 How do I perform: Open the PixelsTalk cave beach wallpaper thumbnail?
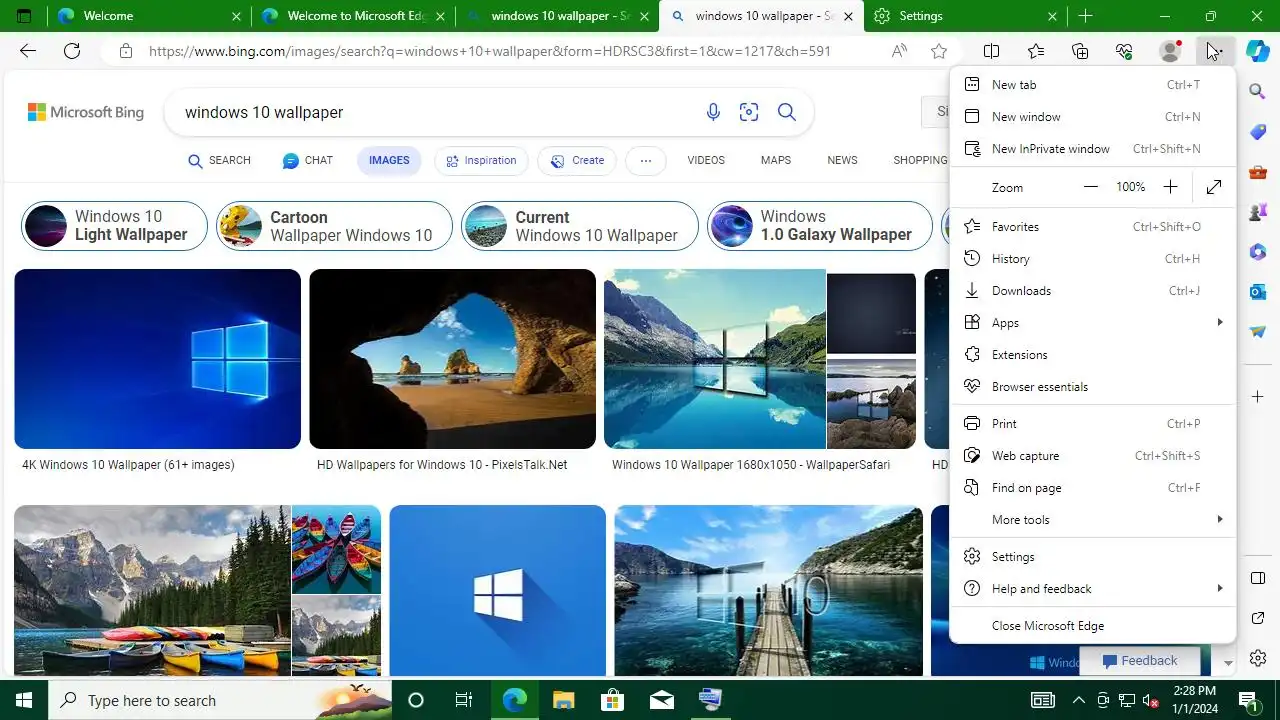452,359
